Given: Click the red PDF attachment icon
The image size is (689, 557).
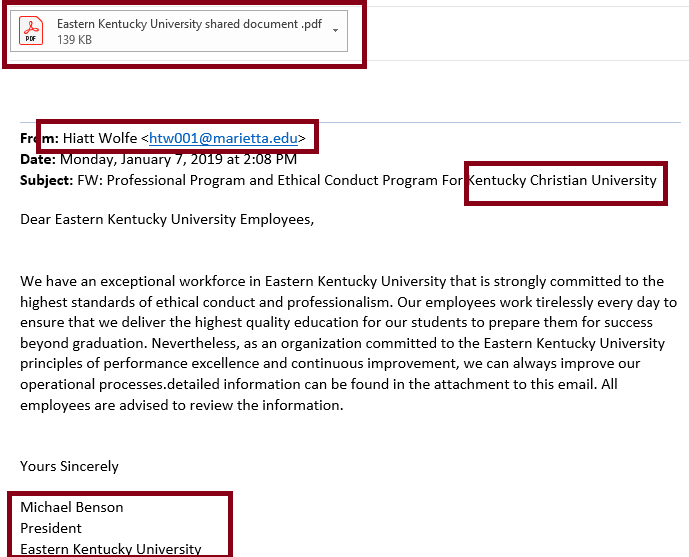Looking at the screenshot, I should [x=33, y=31].
